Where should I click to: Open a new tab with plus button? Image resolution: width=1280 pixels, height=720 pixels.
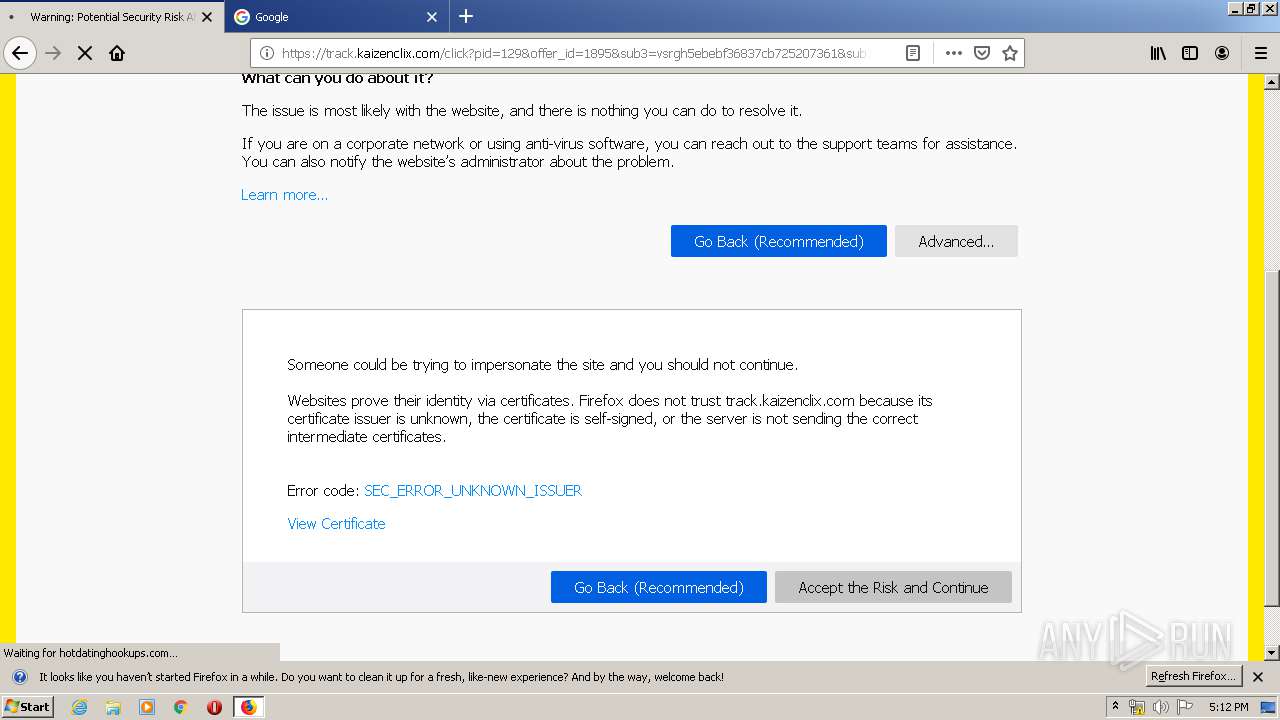point(466,16)
